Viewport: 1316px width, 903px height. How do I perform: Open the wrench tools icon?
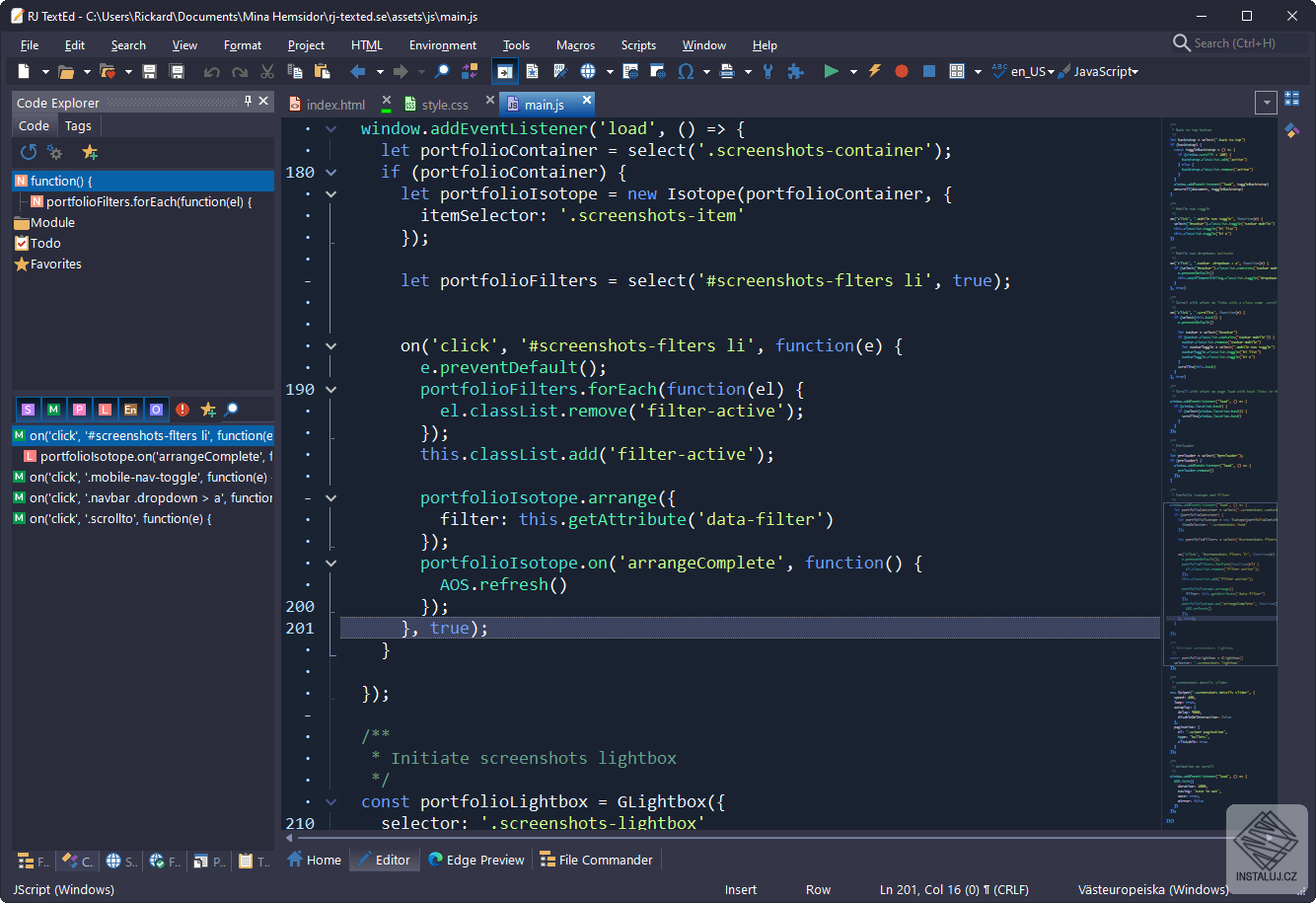click(768, 72)
